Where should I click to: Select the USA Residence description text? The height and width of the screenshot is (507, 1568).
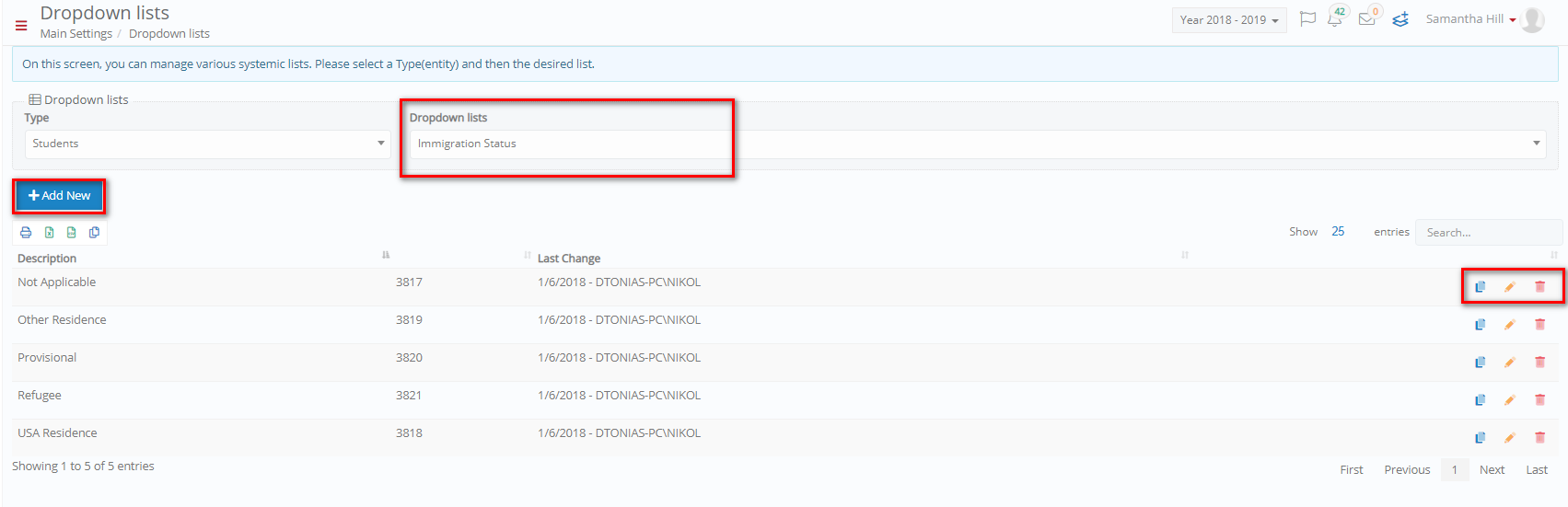pos(57,433)
